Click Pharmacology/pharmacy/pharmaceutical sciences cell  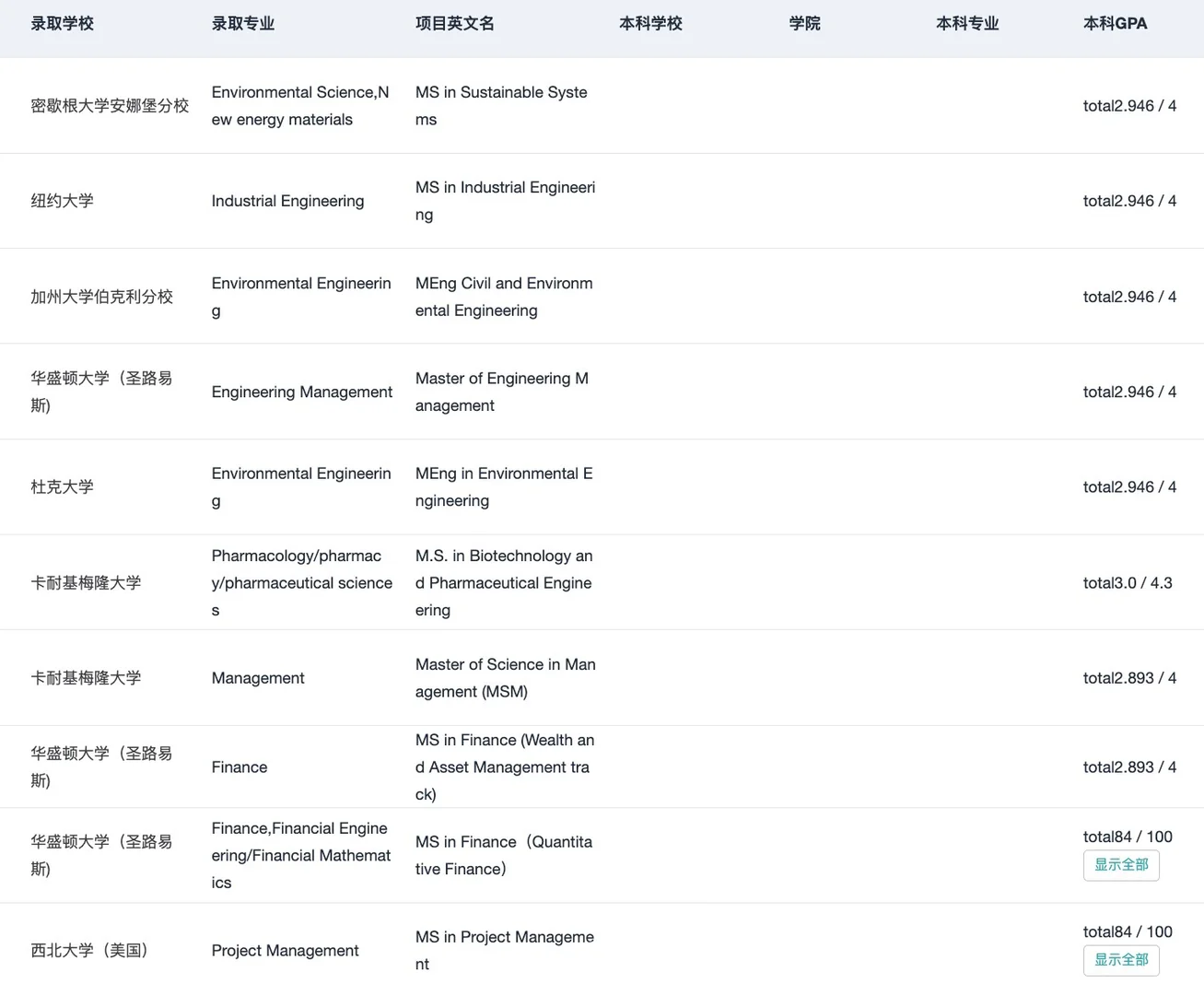tap(302, 582)
